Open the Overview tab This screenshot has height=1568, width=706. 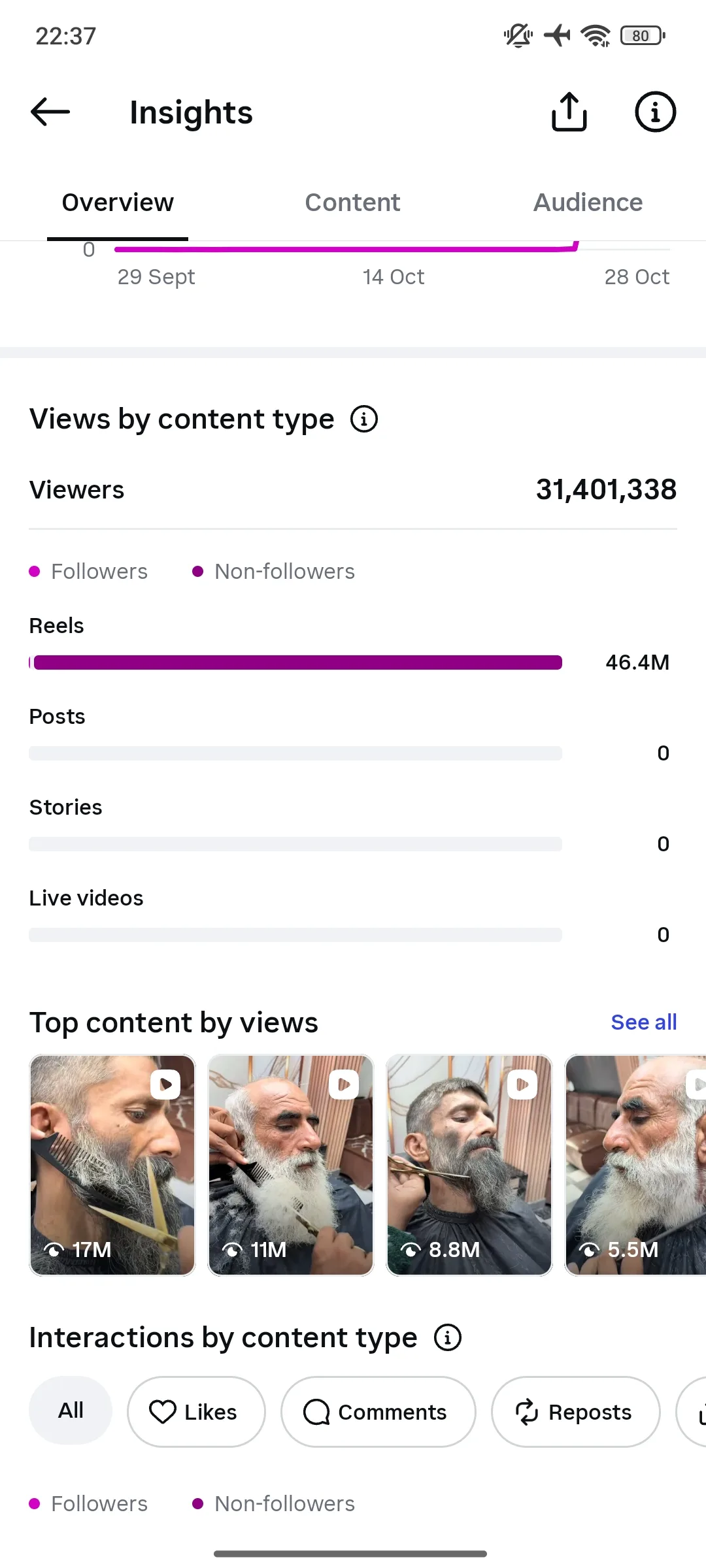[x=118, y=203]
